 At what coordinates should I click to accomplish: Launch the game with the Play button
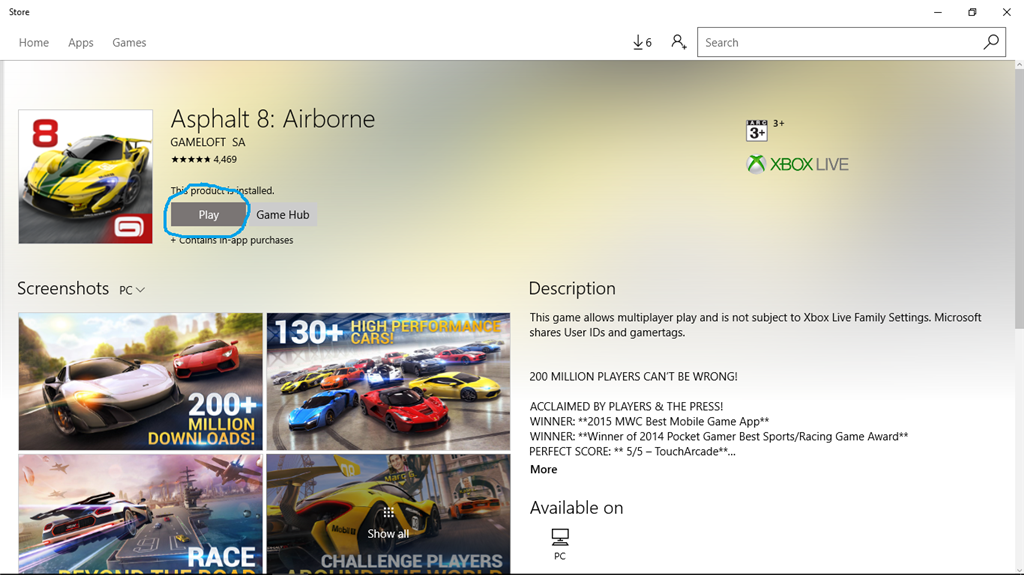click(x=209, y=214)
